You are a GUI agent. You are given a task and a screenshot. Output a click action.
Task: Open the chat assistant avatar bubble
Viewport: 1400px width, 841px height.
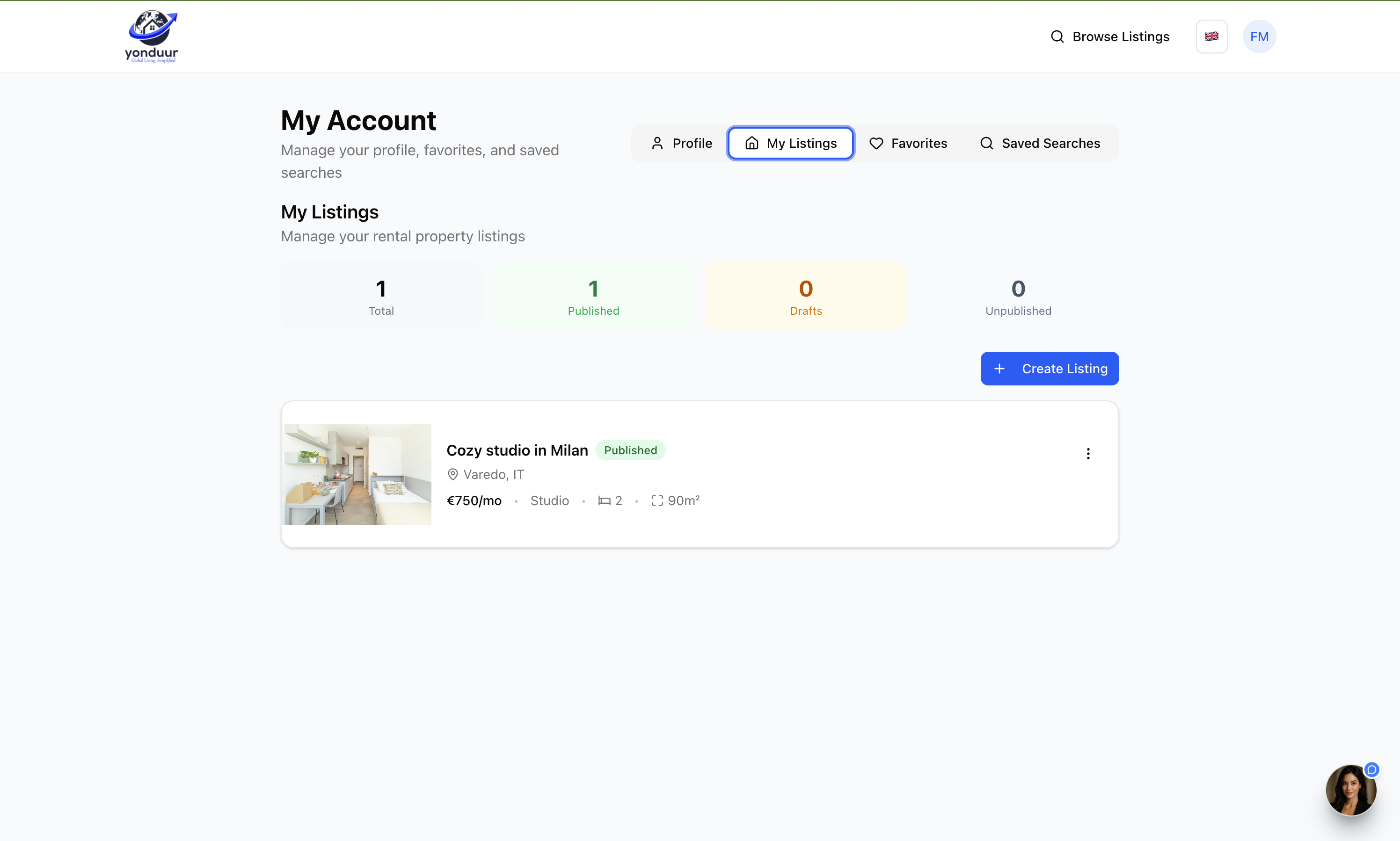point(1351,790)
